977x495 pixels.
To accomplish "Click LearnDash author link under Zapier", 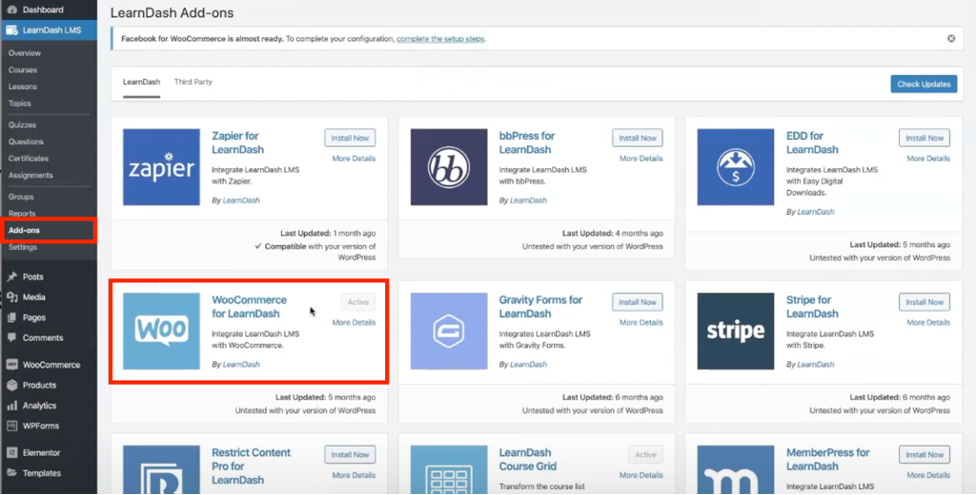I will (x=241, y=200).
